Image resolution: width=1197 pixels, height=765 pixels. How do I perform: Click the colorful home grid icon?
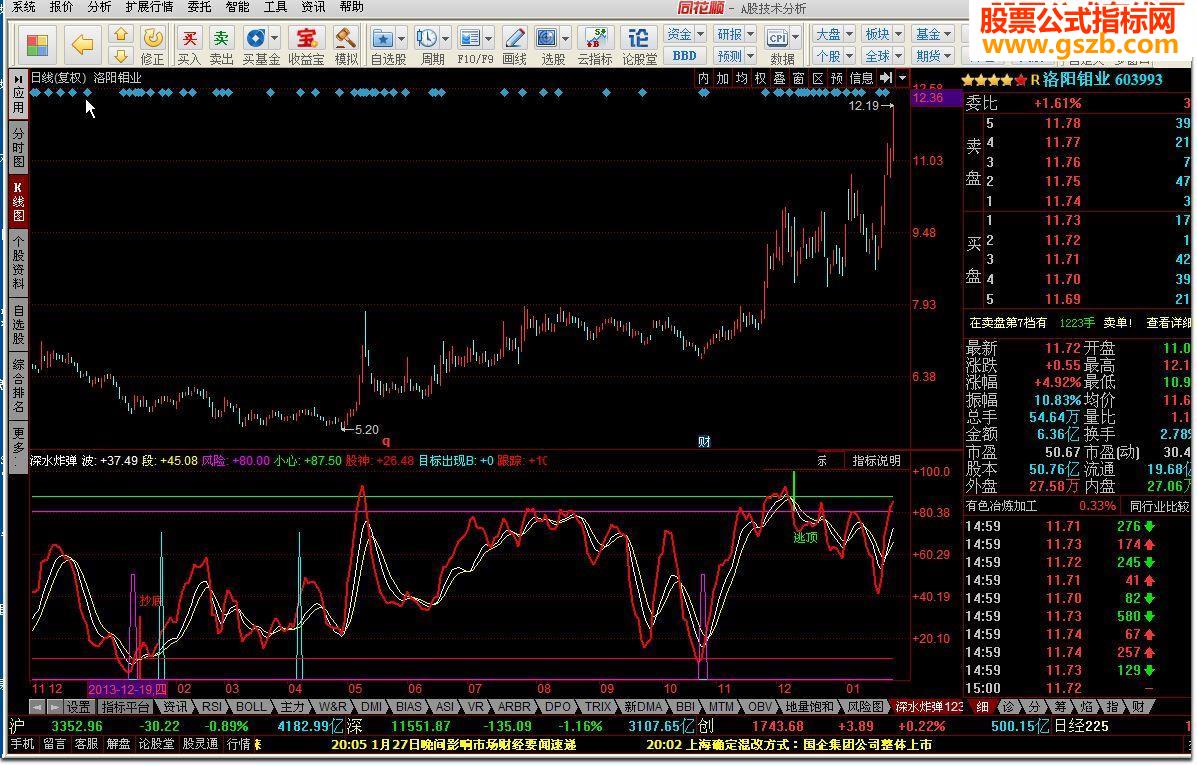point(37,44)
